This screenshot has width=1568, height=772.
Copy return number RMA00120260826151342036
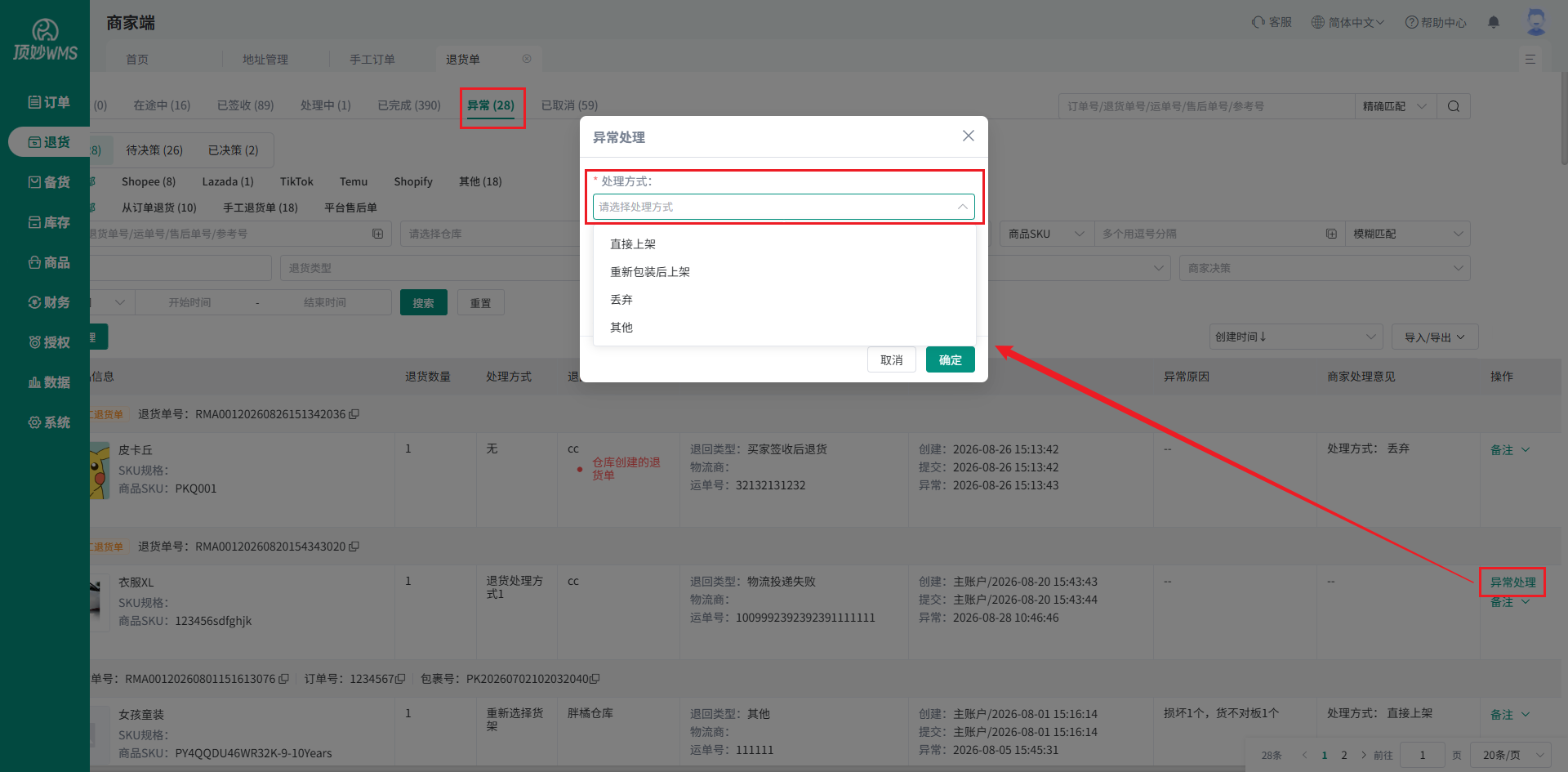point(354,414)
